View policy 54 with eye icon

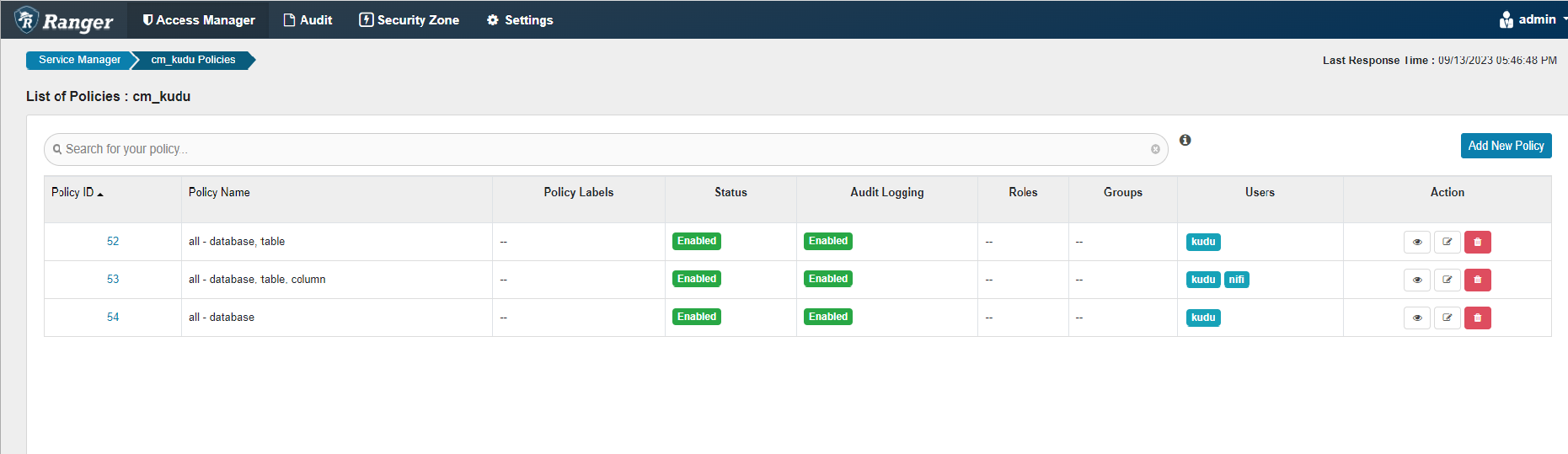pyautogui.click(x=1417, y=318)
